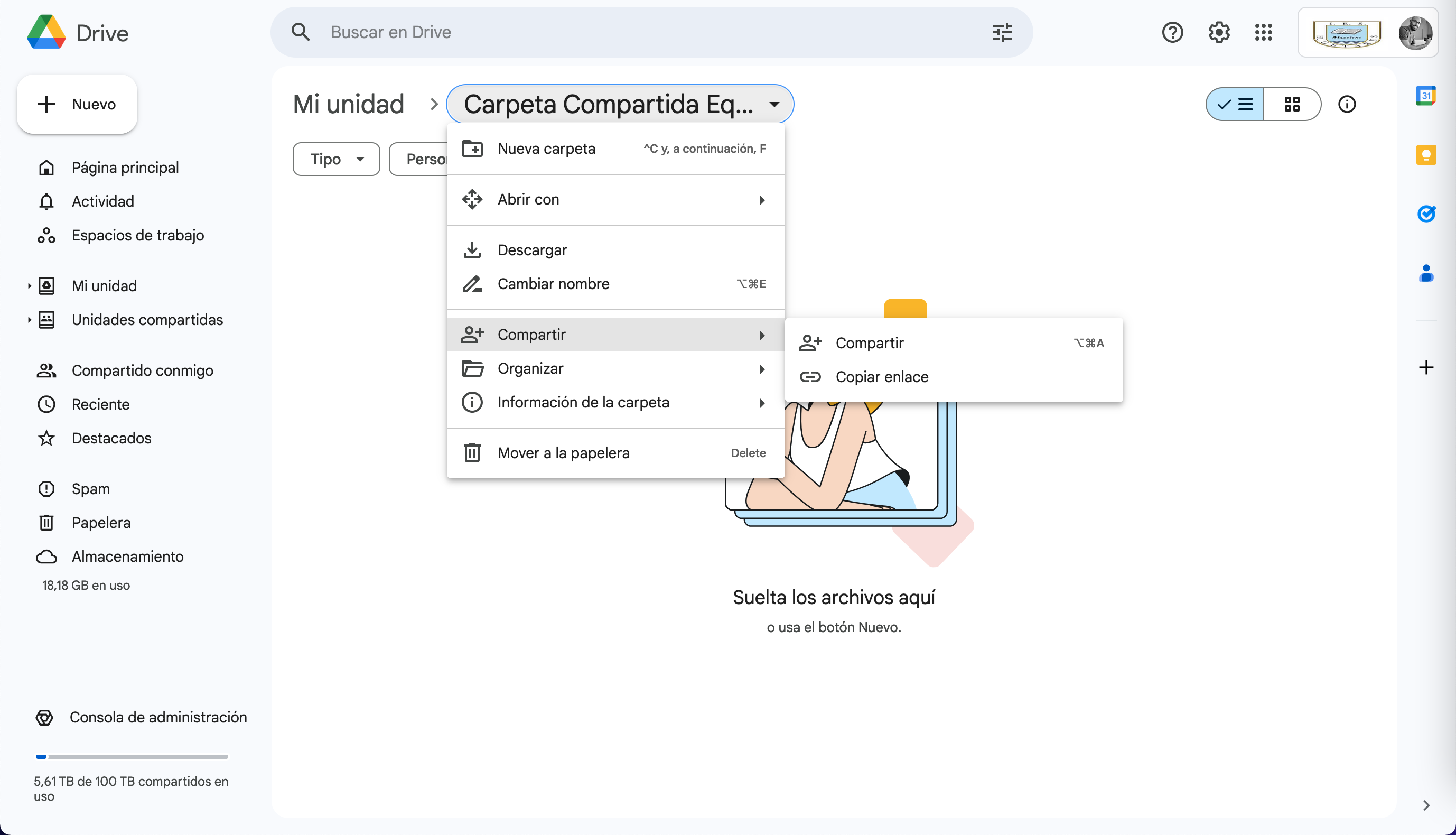Image resolution: width=1456 pixels, height=835 pixels.
Task: Click the shared storage usage bar
Action: coord(132,756)
